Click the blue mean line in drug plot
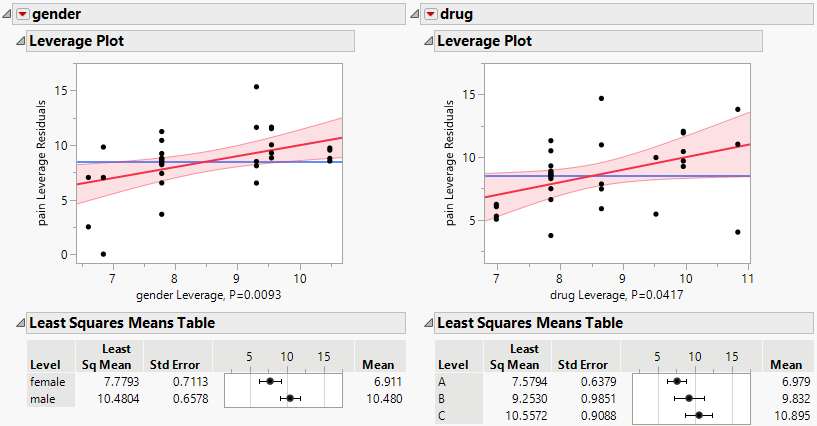Screen dimensions: 817x426 pos(700,176)
